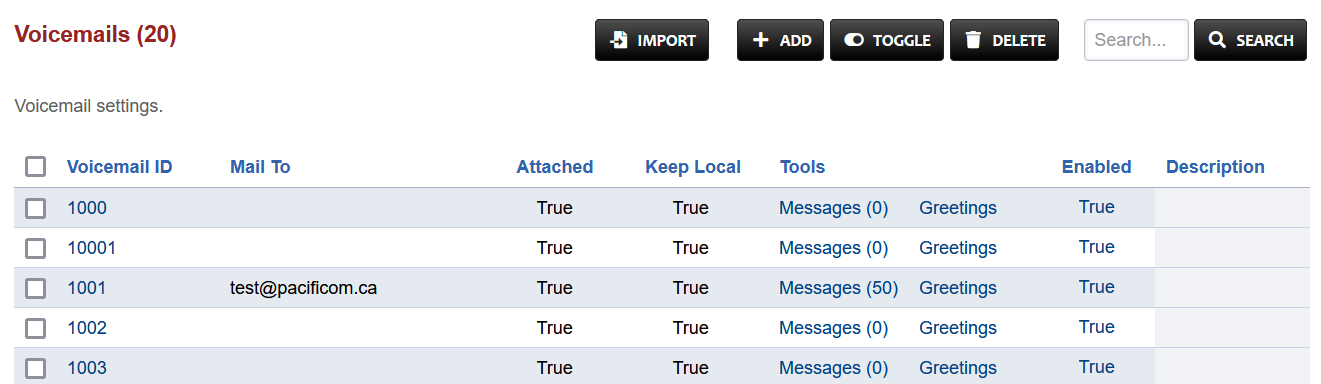The image size is (1321, 384).
Task: Open voicemail ID 1003
Action: point(87,368)
